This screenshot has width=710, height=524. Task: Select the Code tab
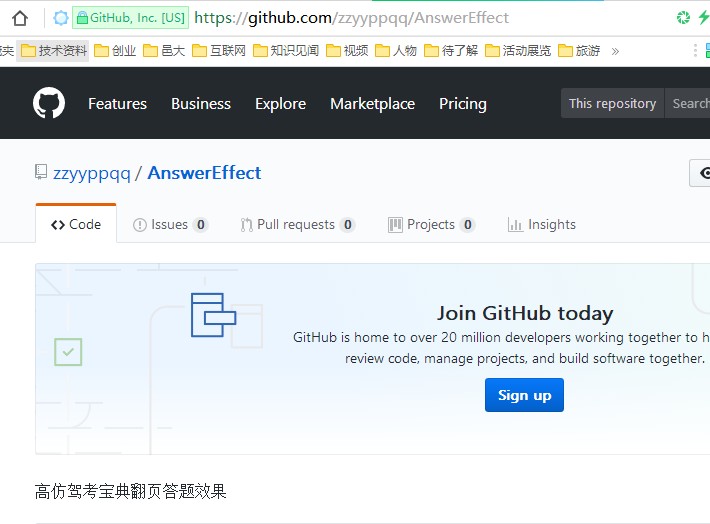point(76,224)
